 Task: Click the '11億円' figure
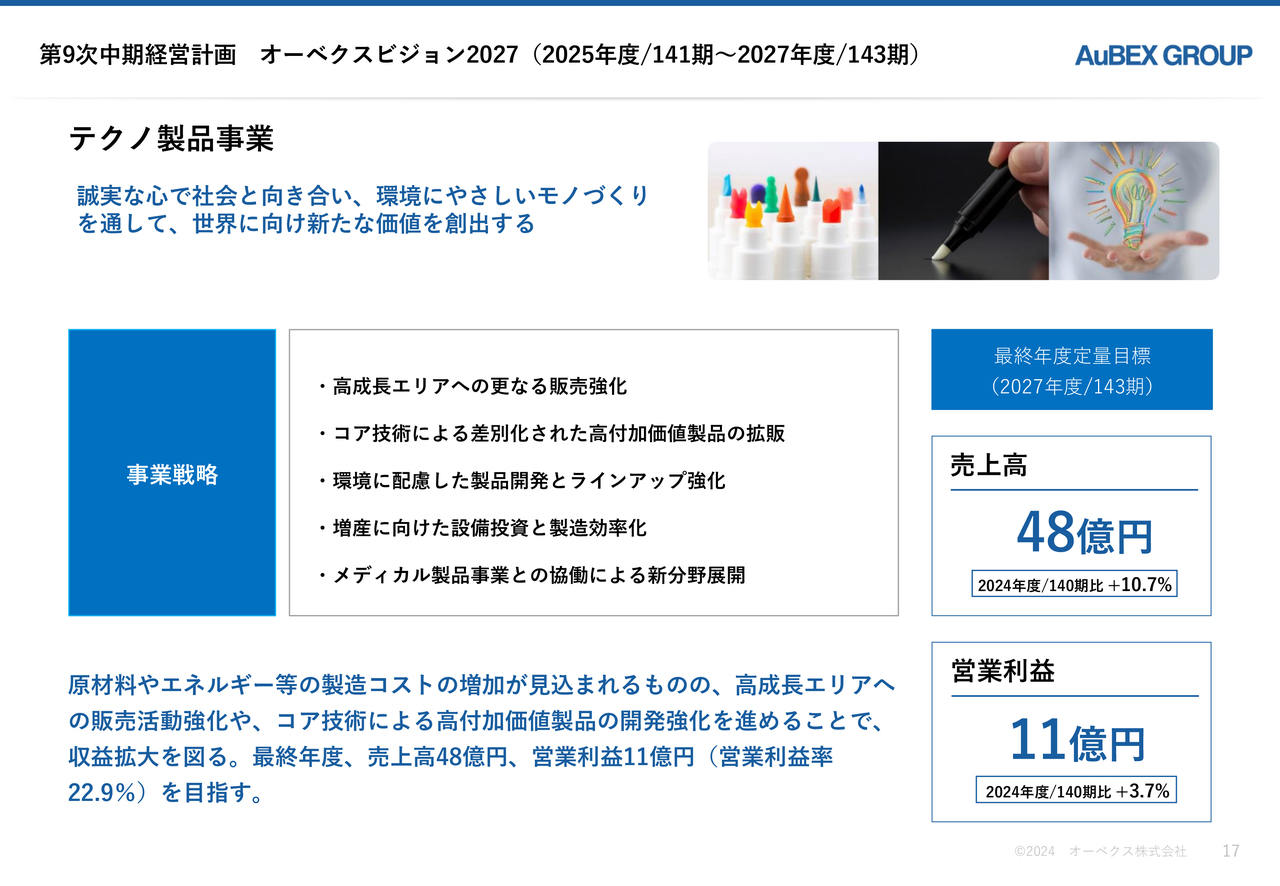click(x=1076, y=740)
